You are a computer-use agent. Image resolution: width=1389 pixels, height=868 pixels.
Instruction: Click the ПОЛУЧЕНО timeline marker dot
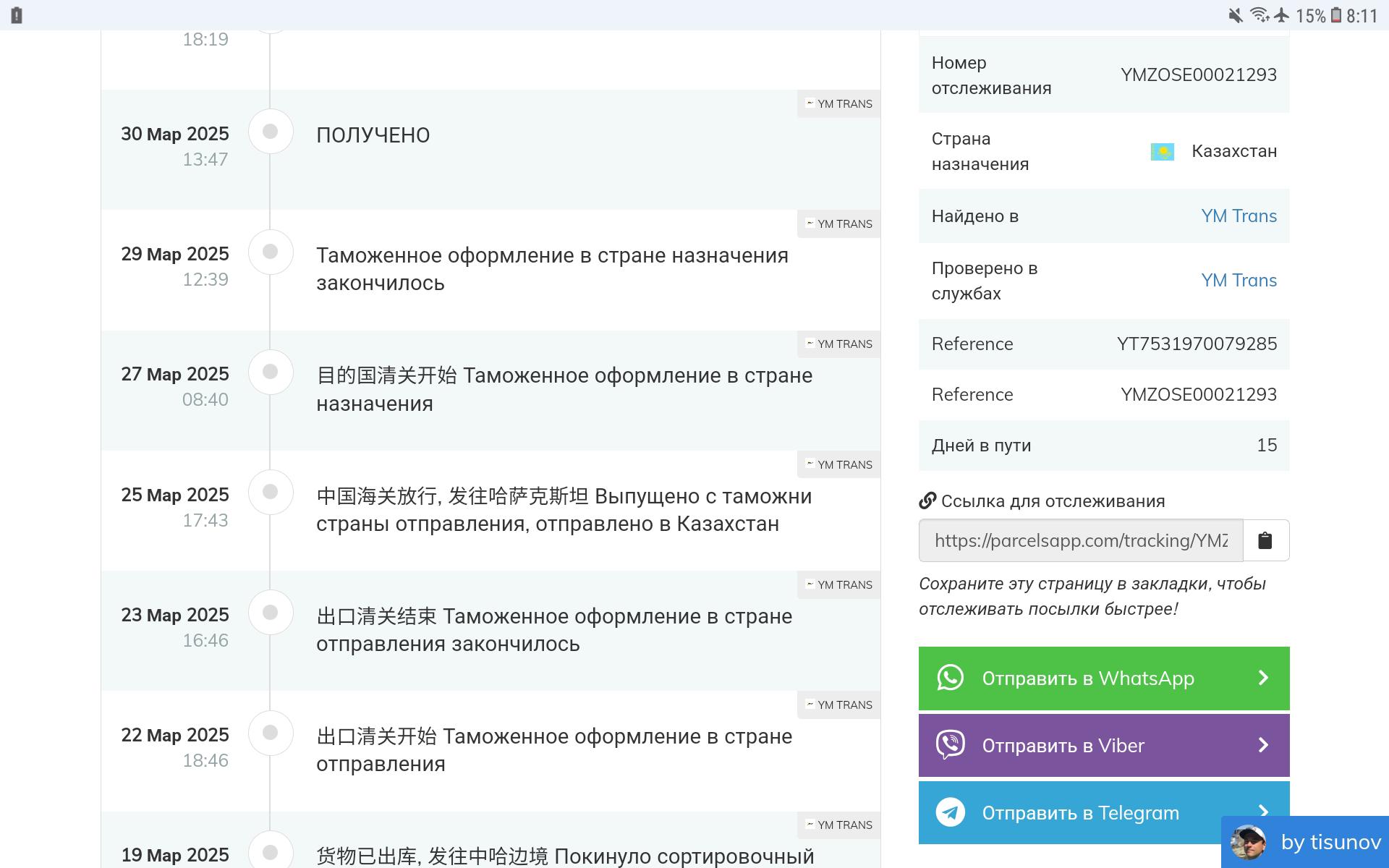[271, 132]
